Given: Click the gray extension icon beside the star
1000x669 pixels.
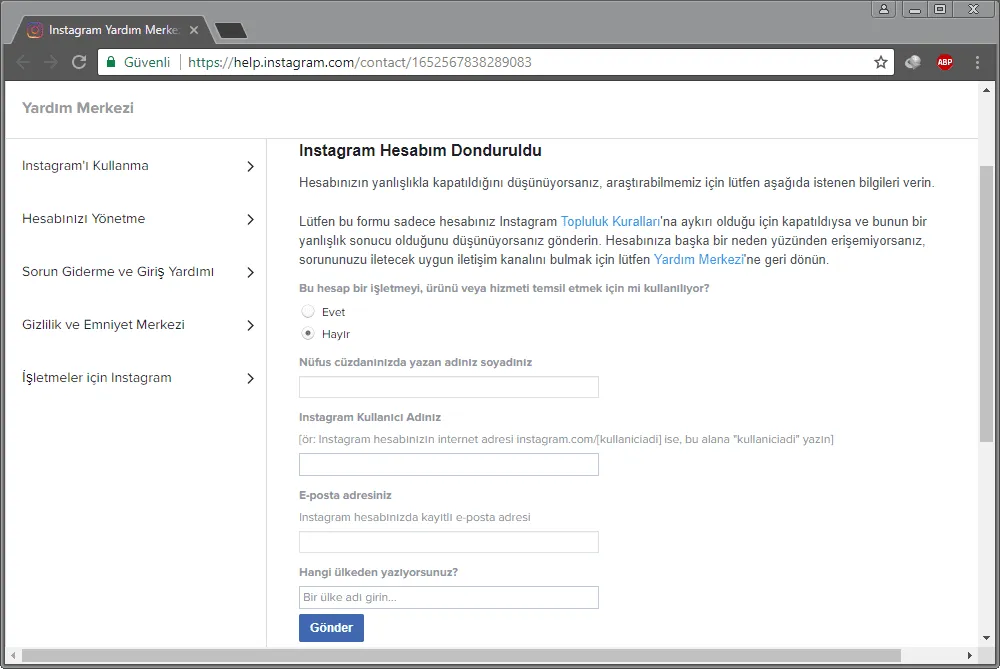Looking at the screenshot, I should click(x=912, y=62).
